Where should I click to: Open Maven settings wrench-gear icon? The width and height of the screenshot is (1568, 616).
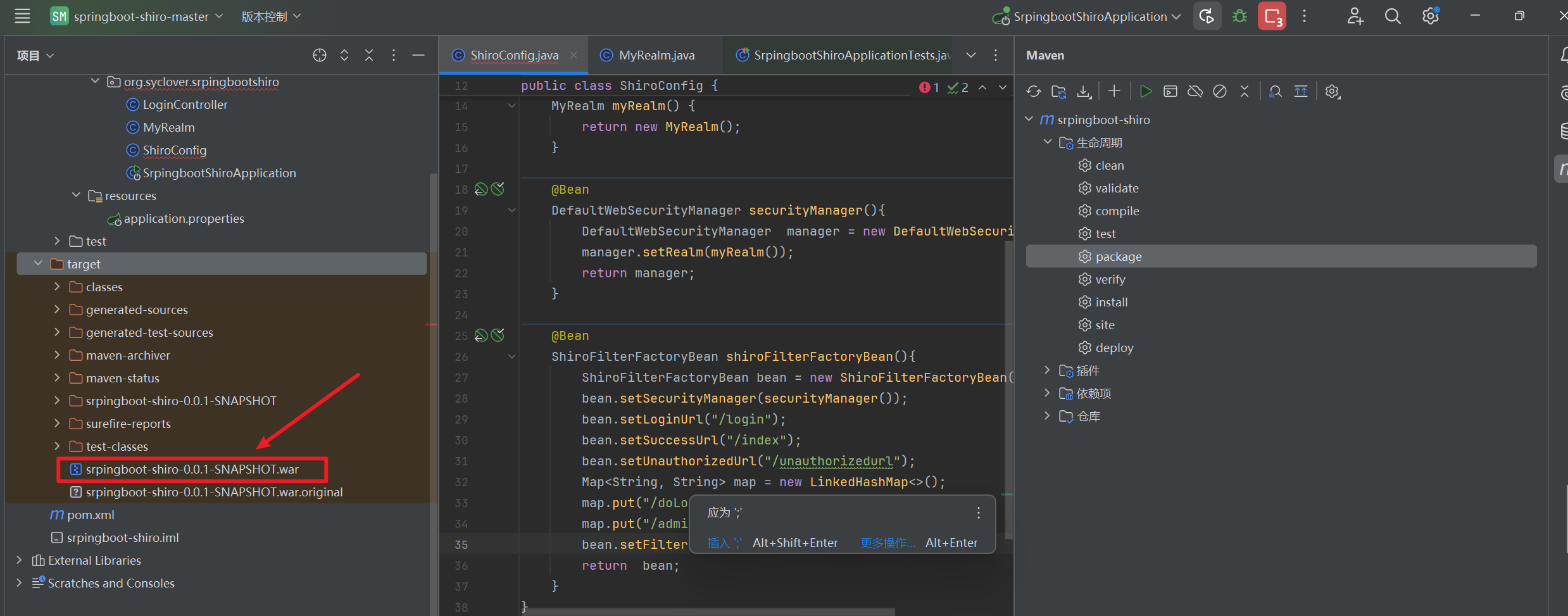coord(1333,92)
